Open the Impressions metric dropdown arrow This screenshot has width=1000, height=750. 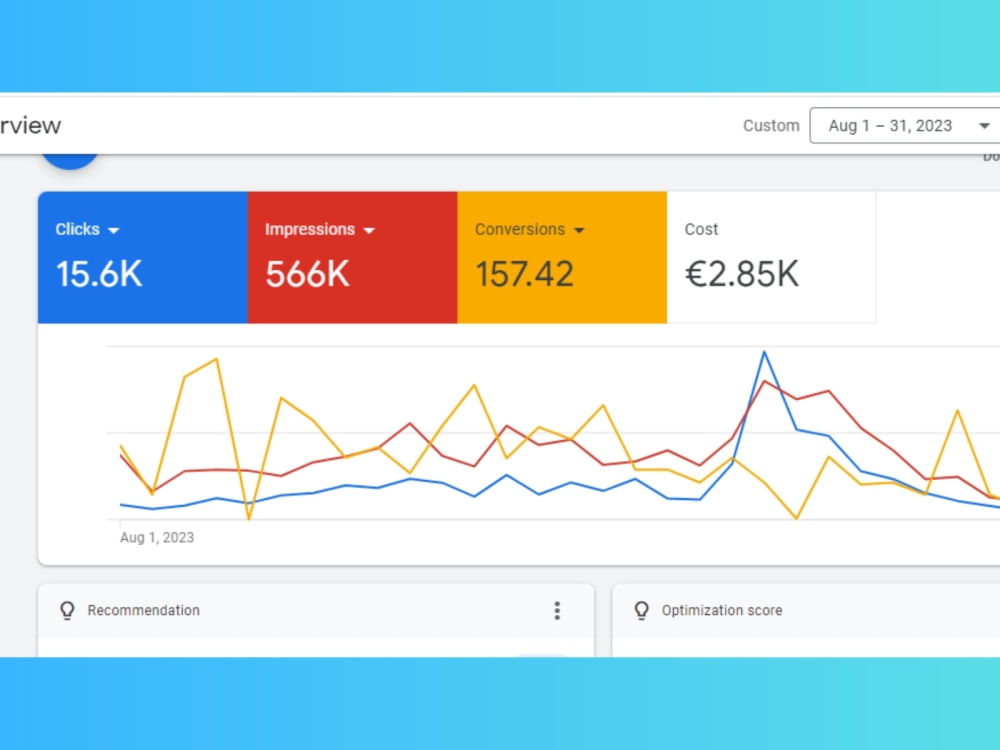pos(369,230)
